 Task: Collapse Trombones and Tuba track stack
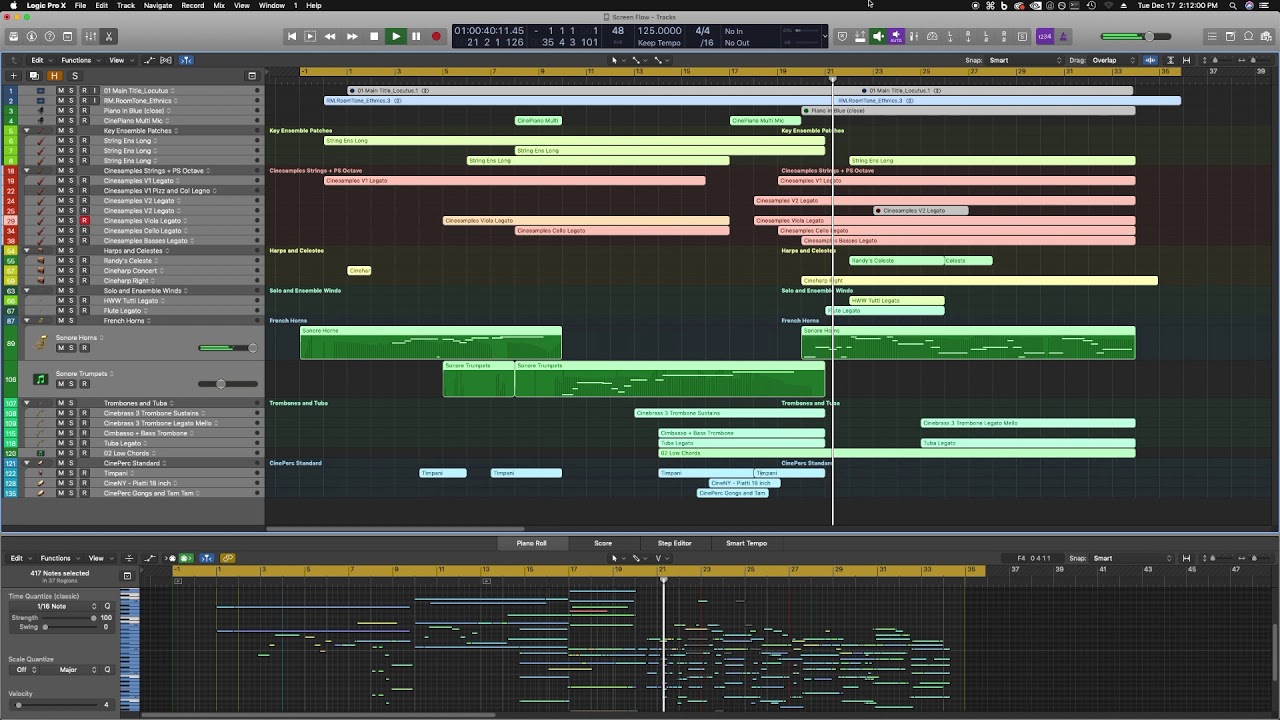point(27,403)
